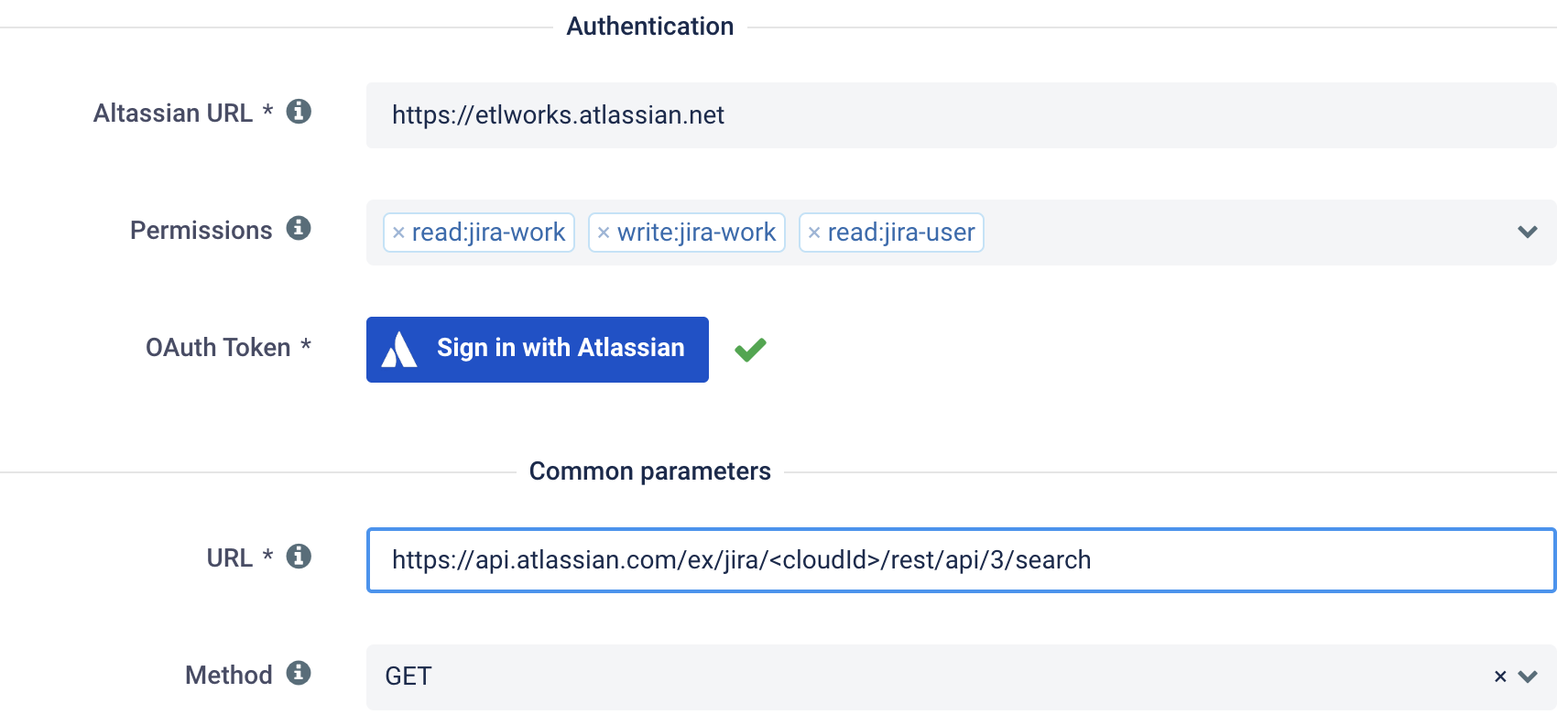Click the Permissions label

pyautogui.click(x=201, y=231)
